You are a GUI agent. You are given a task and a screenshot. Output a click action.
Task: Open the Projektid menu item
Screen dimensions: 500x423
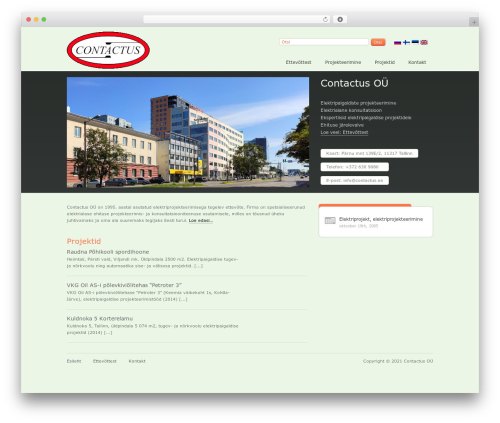coord(385,62)
